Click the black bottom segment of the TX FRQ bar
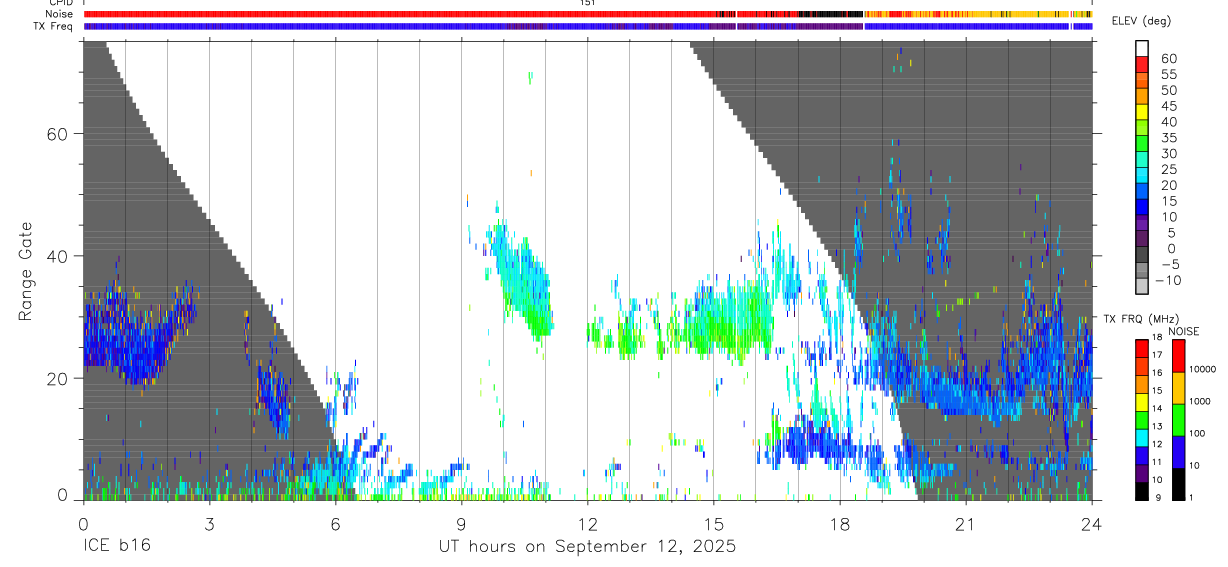Image resolution: width=1228 pixels, height=567 pixels. (1142, 491)
